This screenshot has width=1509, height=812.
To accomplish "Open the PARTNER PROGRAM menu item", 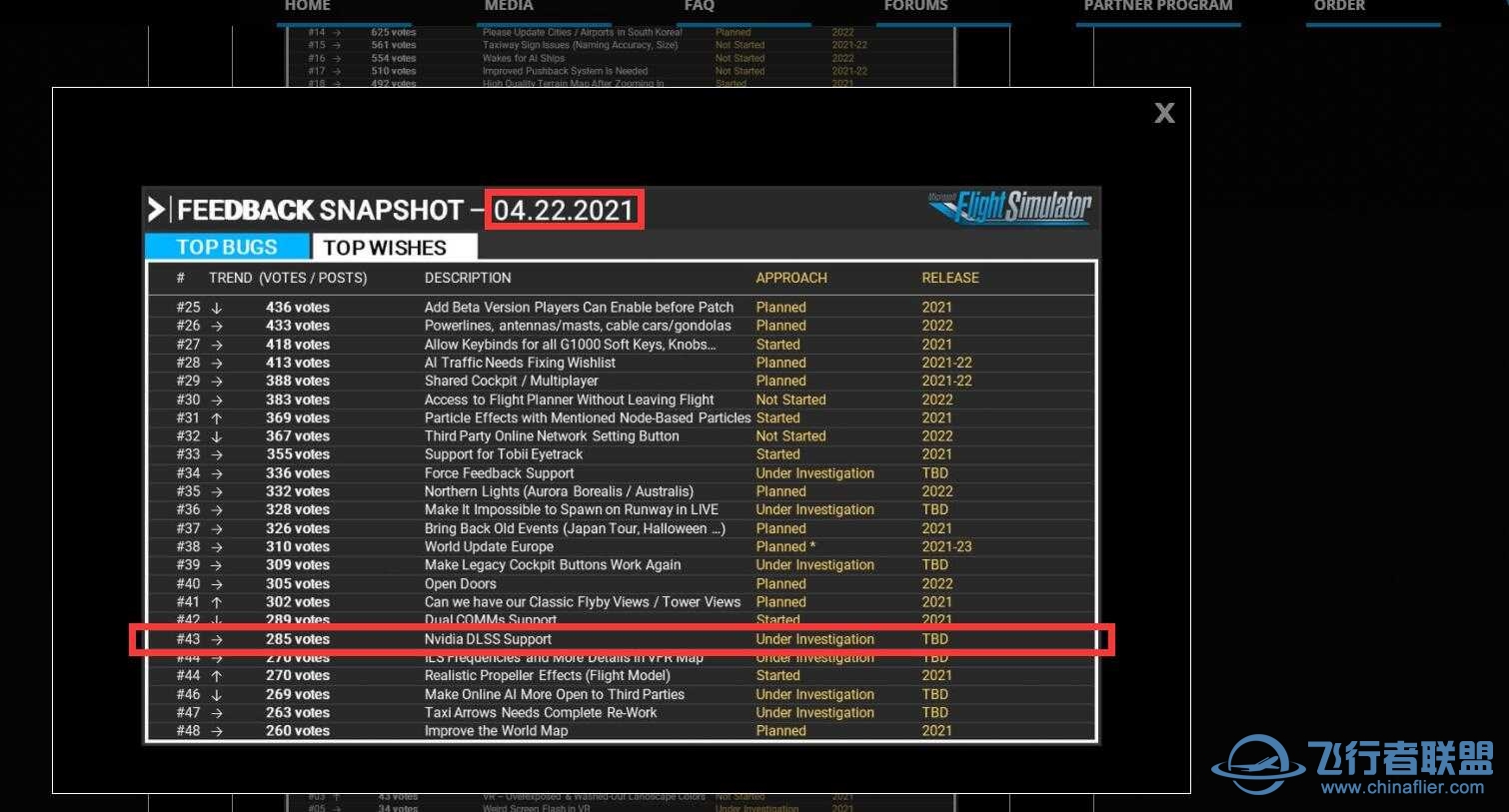I will [x=1158, y=6].
